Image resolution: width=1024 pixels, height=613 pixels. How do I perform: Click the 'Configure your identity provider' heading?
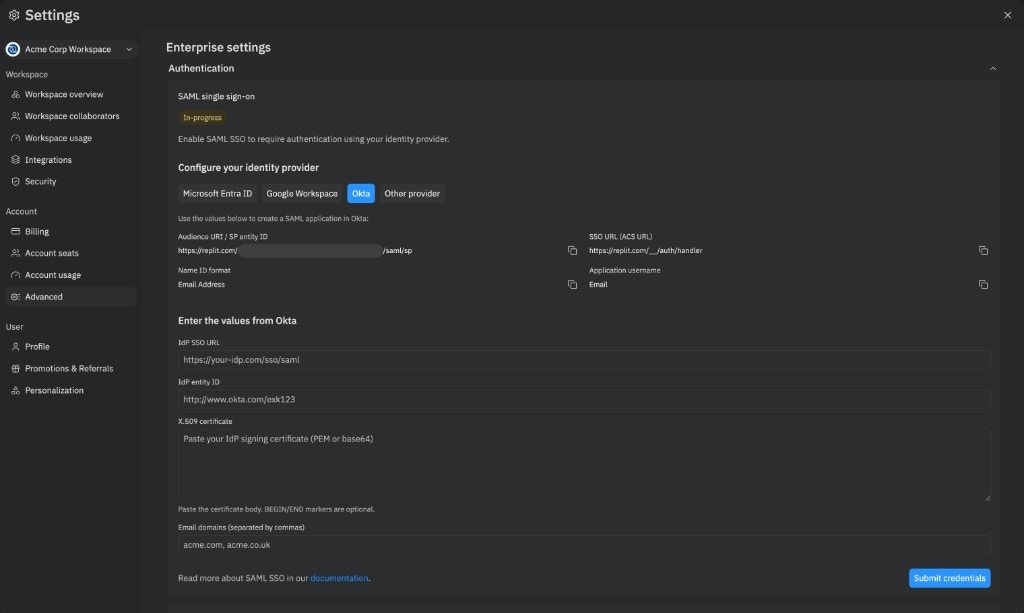click(248, 168)
